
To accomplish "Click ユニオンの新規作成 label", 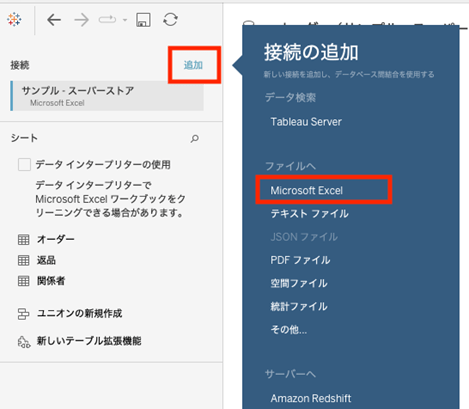I will [80, 313].
